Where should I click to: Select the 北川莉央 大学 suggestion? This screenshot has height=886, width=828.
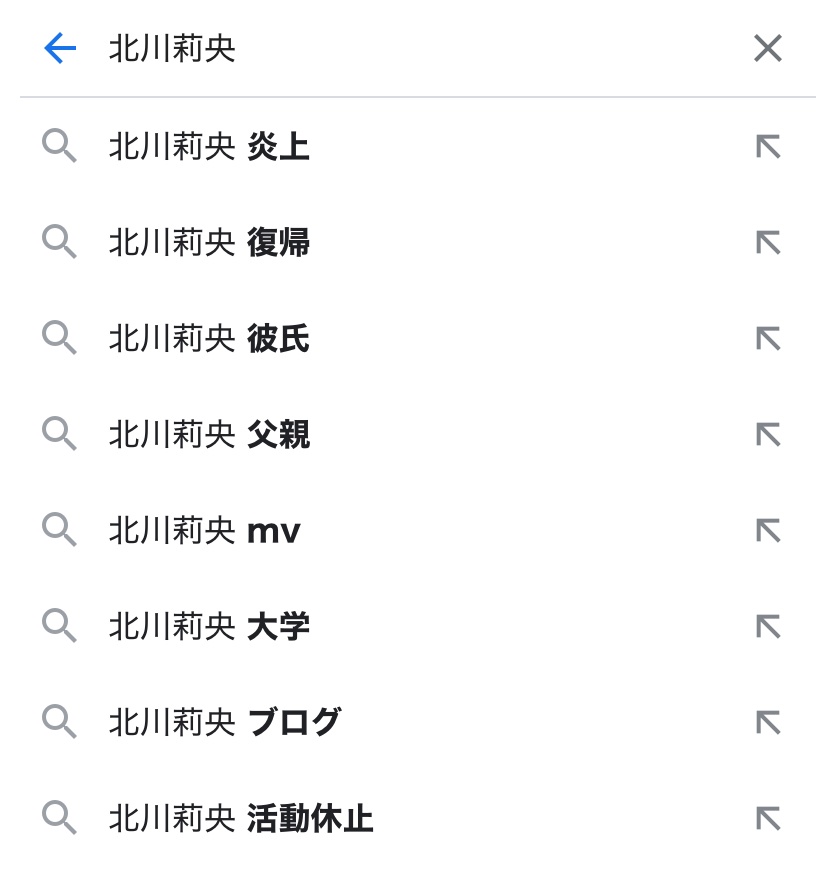tap(209, 627)
